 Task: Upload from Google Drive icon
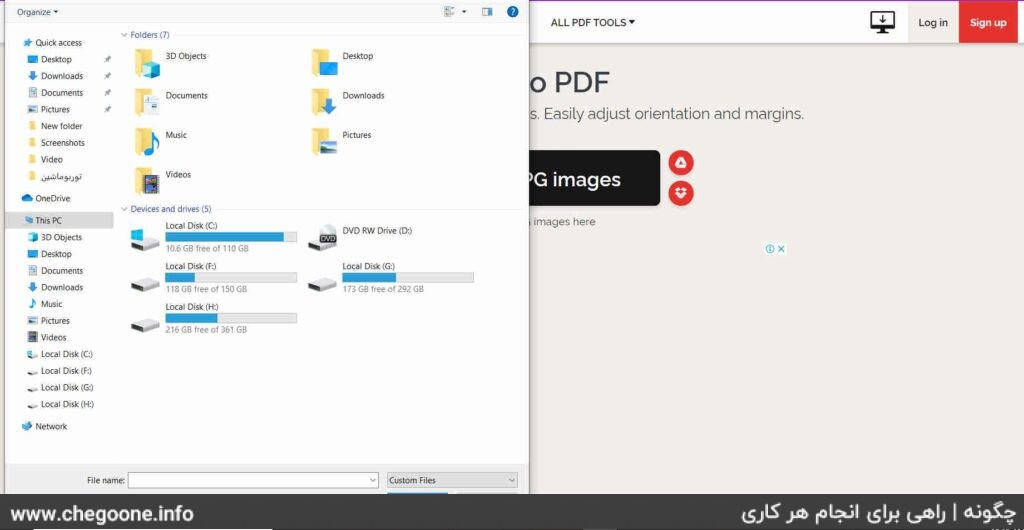681,163
